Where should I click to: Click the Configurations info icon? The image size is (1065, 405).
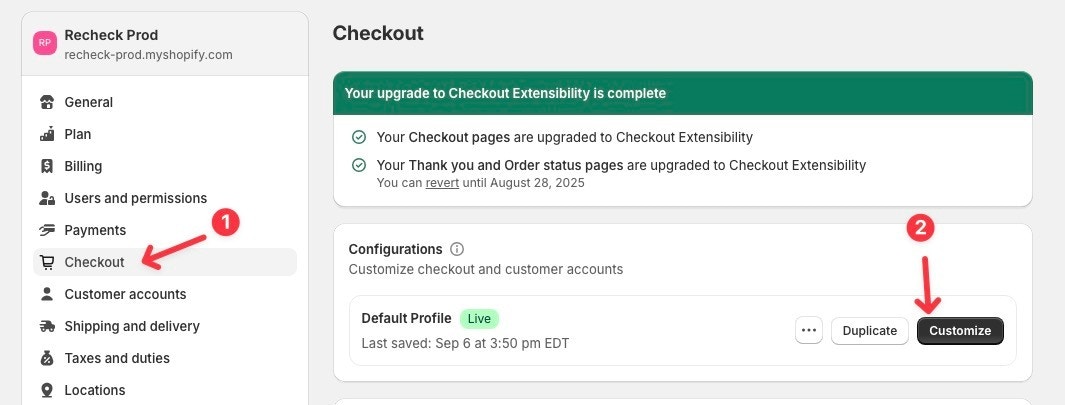click(457, 249)
